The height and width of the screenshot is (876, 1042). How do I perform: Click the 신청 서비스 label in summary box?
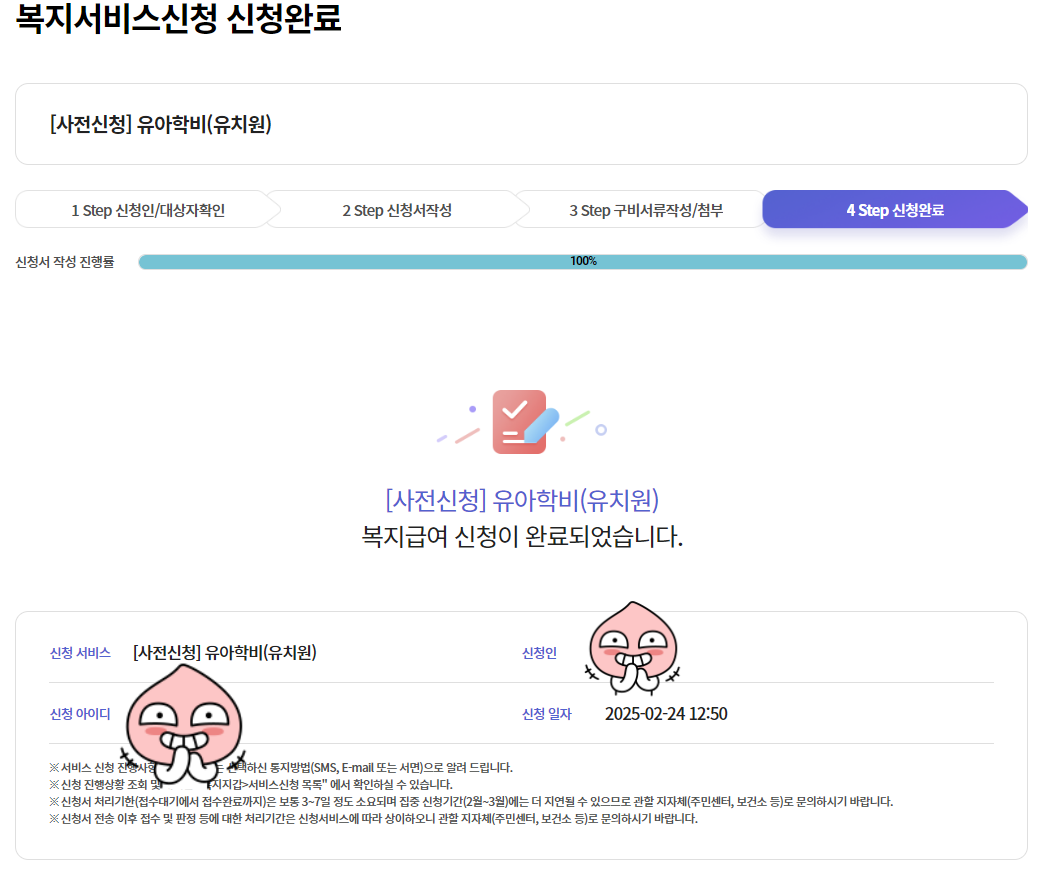(x=81, y=652)
